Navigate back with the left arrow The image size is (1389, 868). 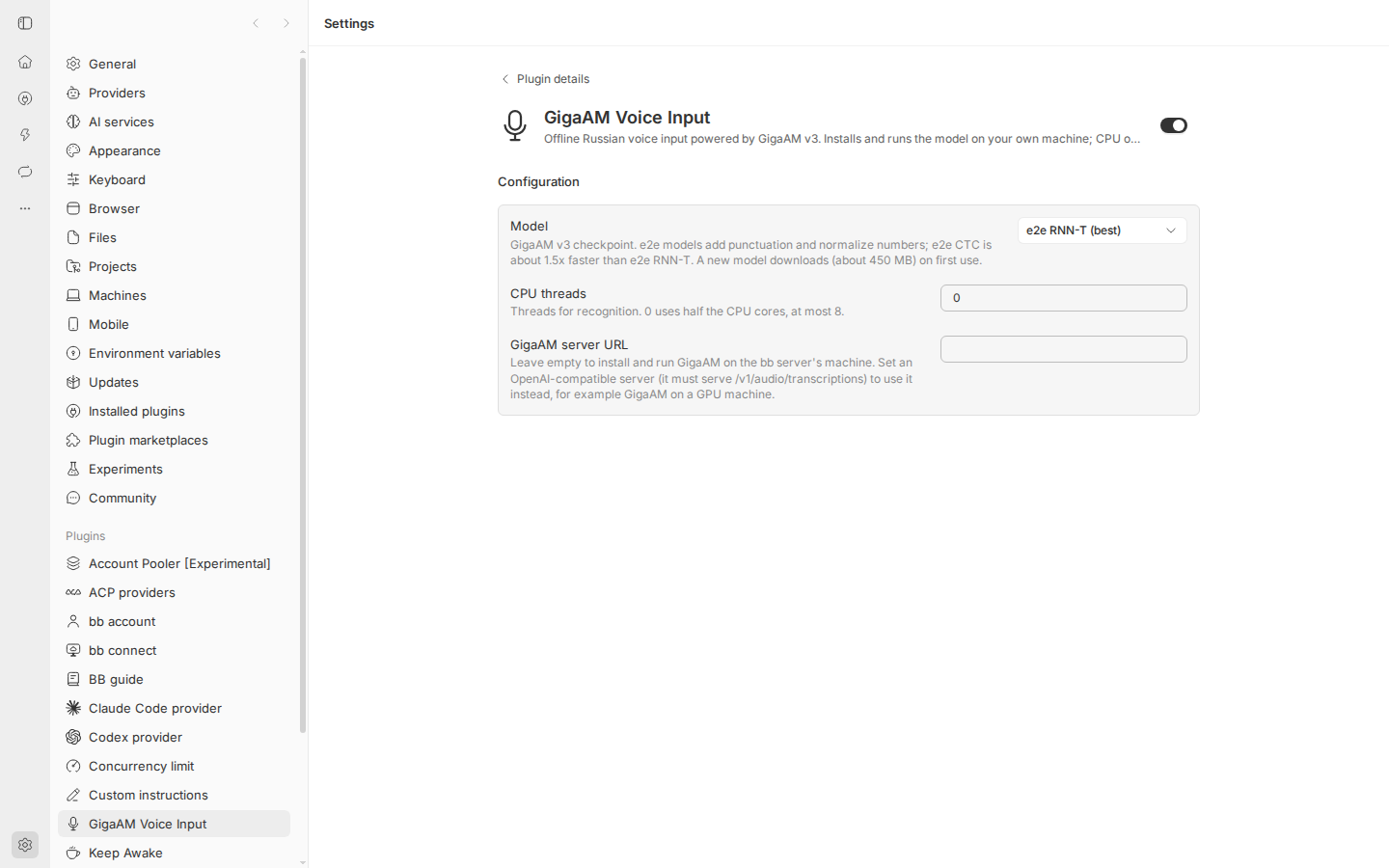[256, 23]
